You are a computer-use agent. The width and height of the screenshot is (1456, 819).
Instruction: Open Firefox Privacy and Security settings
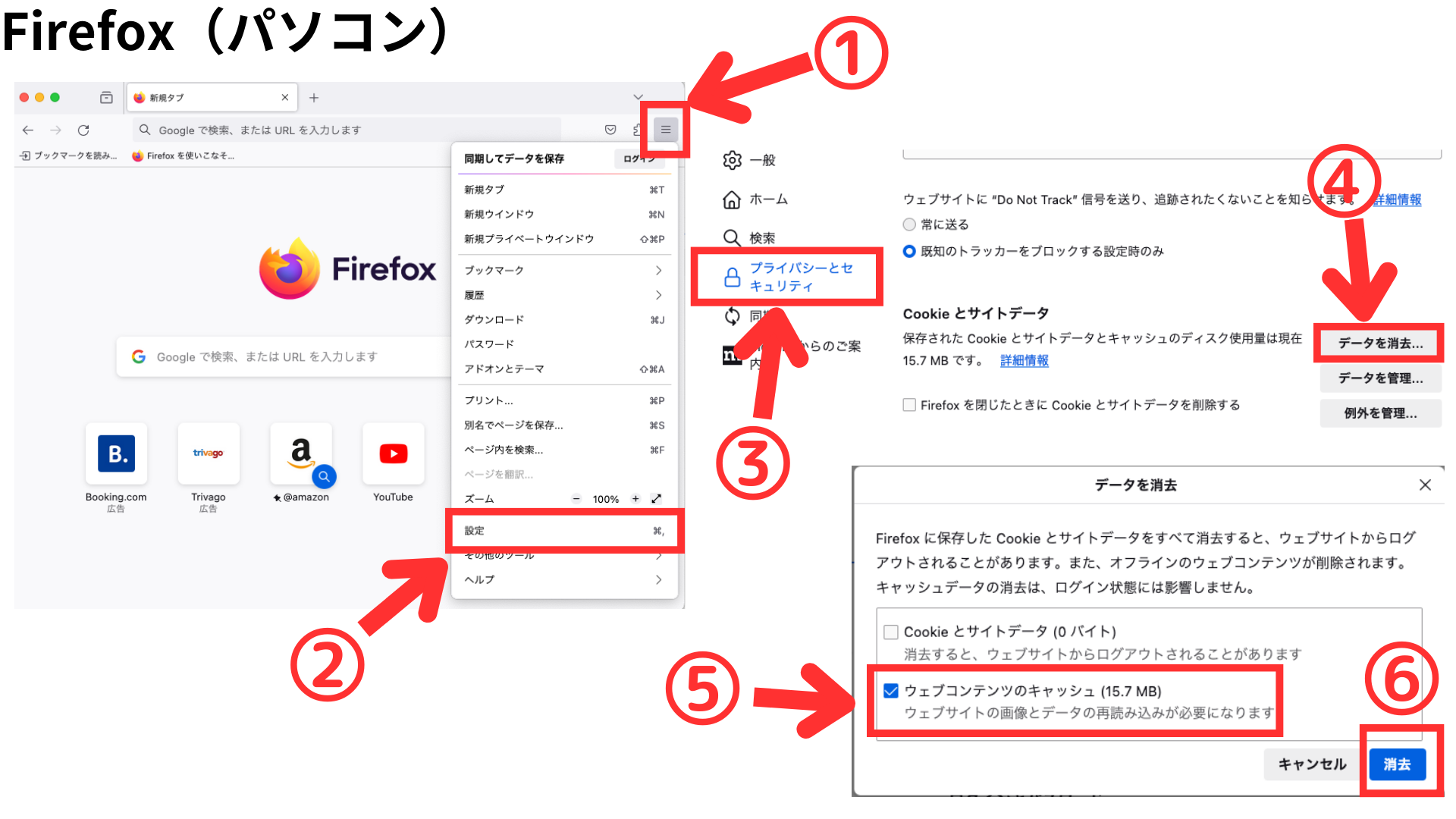pyautogui.click(x=795, y=277)
